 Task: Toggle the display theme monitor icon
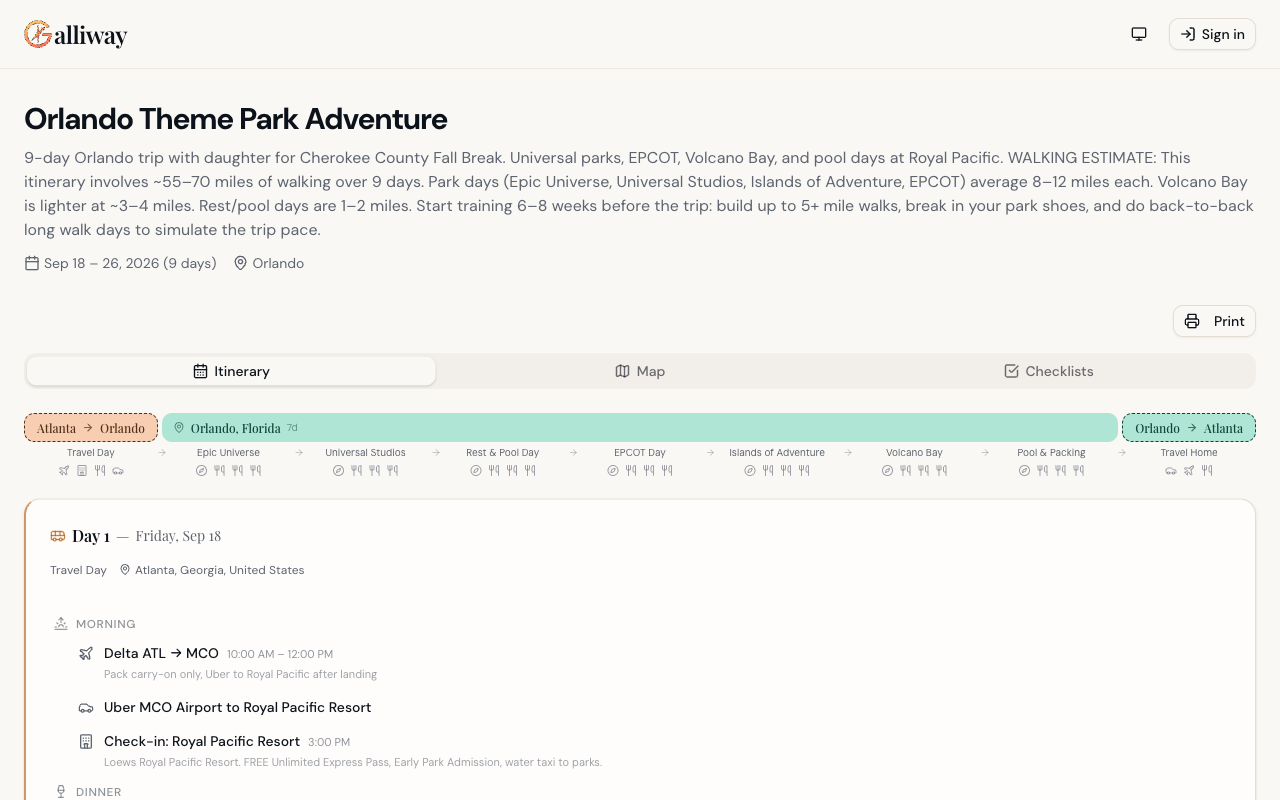click(x=1139, y=34)
